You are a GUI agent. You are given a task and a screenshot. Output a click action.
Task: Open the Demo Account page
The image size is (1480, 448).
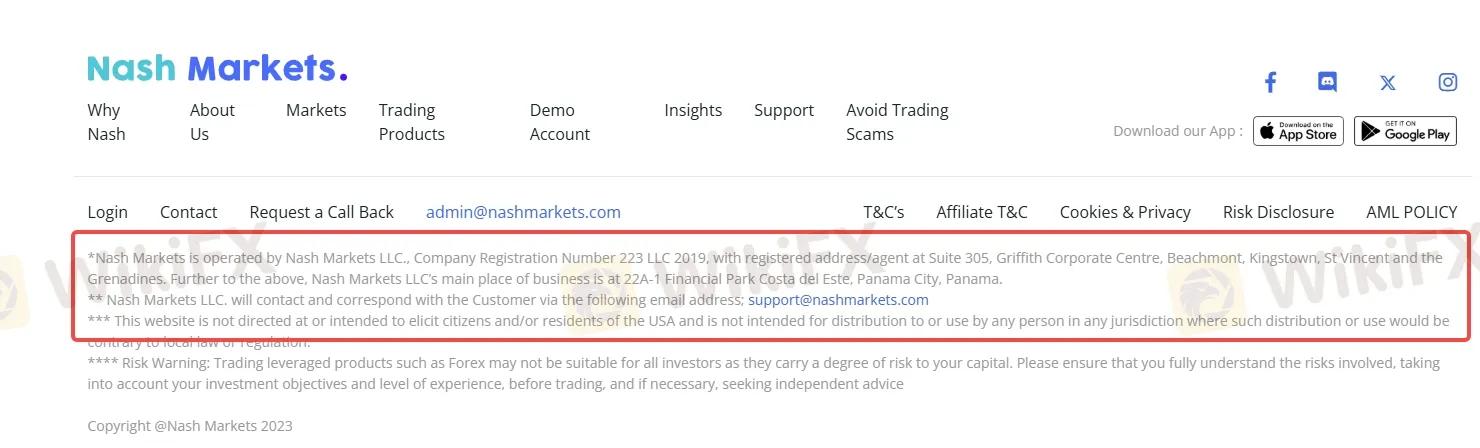559,122
